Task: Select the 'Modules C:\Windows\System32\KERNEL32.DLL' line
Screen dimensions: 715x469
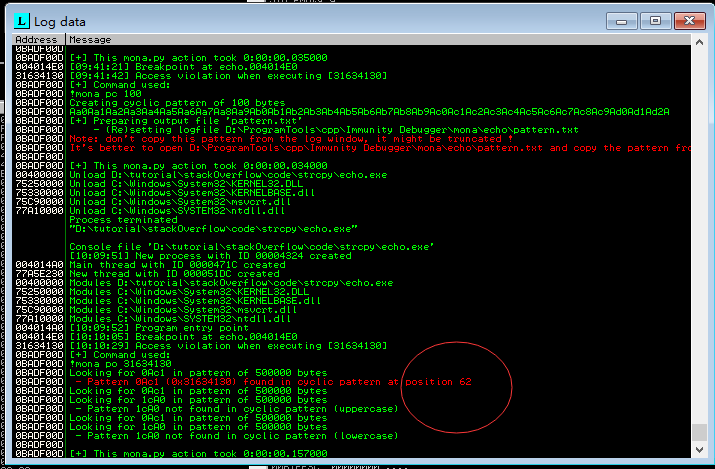Action: 189,292
